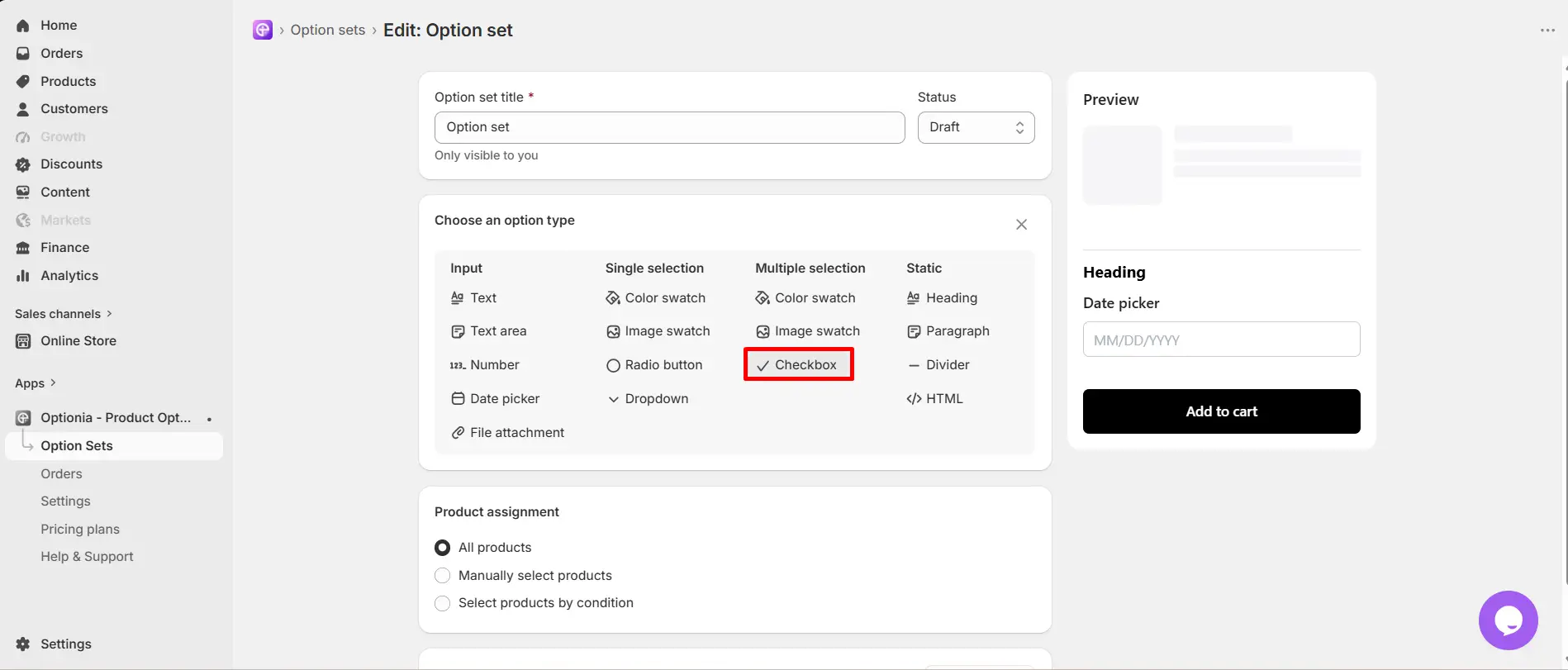Select the All products radio button

pos(443,548)
